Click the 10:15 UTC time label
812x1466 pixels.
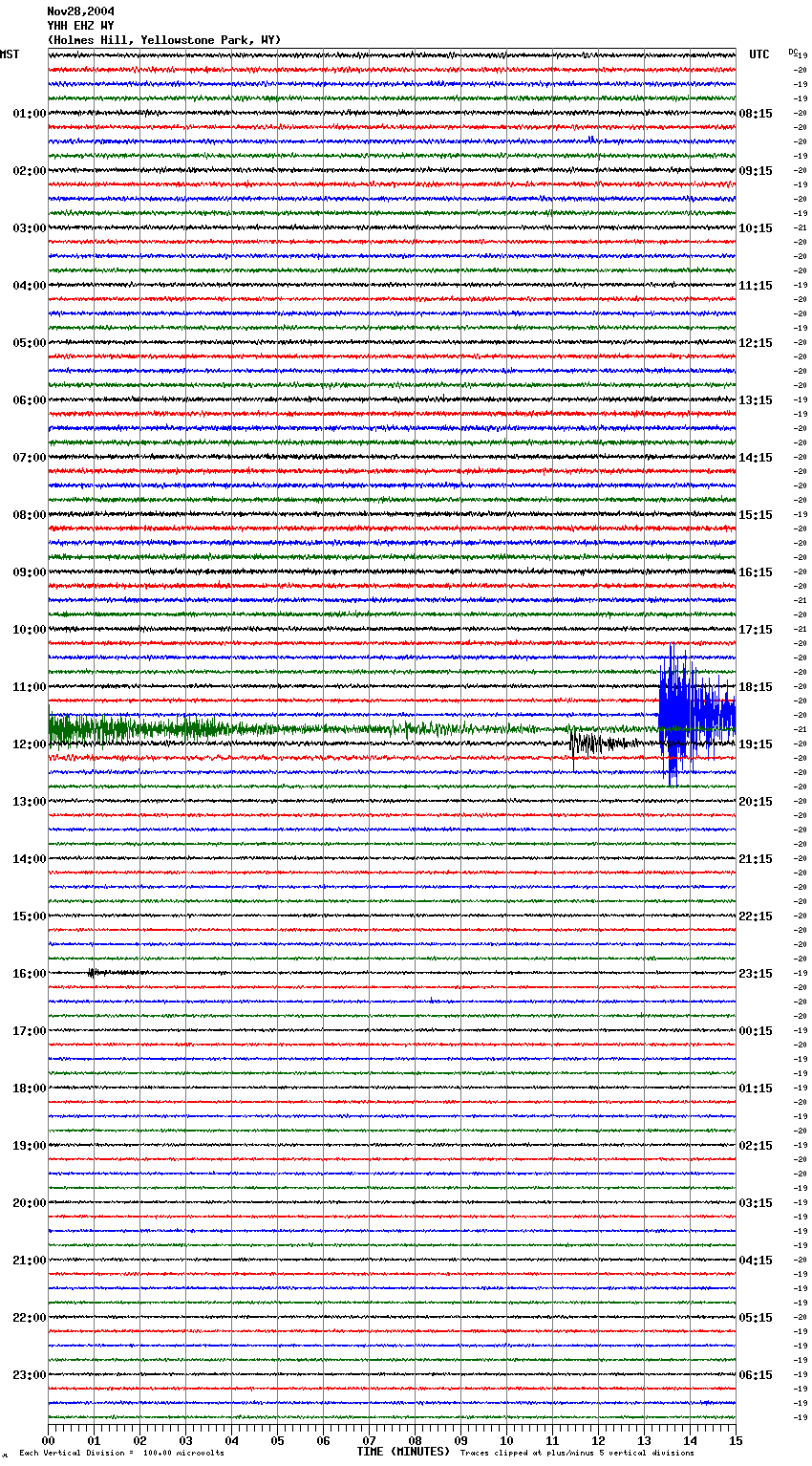pos(756,228)
